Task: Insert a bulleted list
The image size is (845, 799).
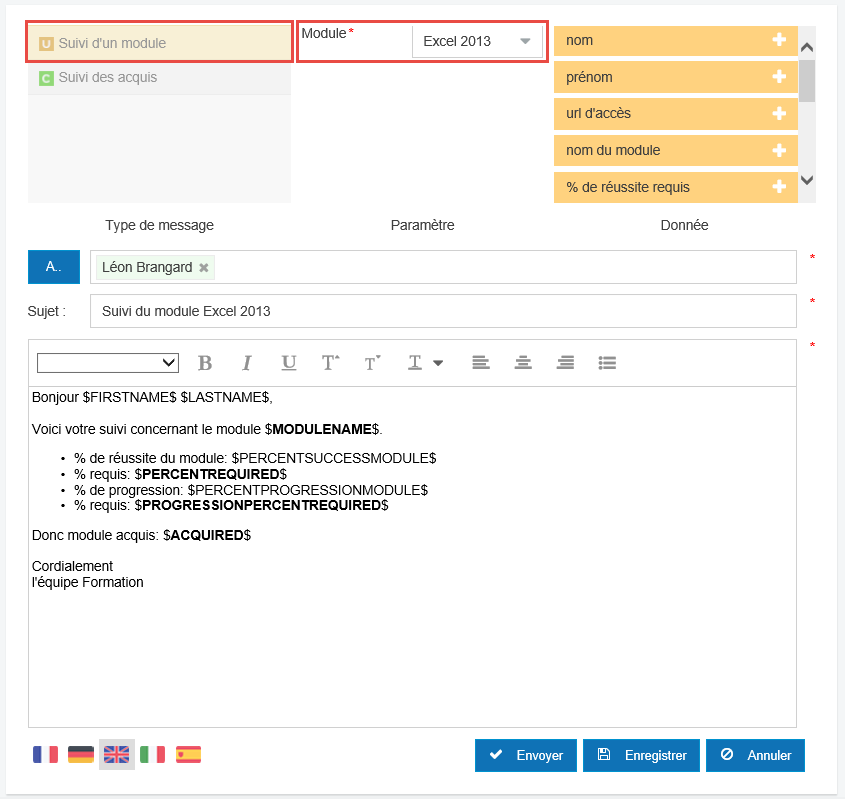Action: click(607, 362)
